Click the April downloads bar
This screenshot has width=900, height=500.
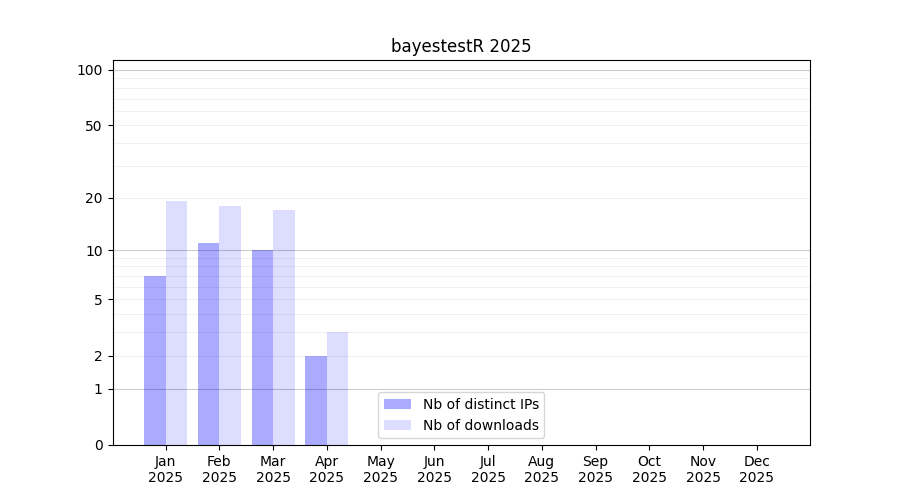click(x=337, y=388)
